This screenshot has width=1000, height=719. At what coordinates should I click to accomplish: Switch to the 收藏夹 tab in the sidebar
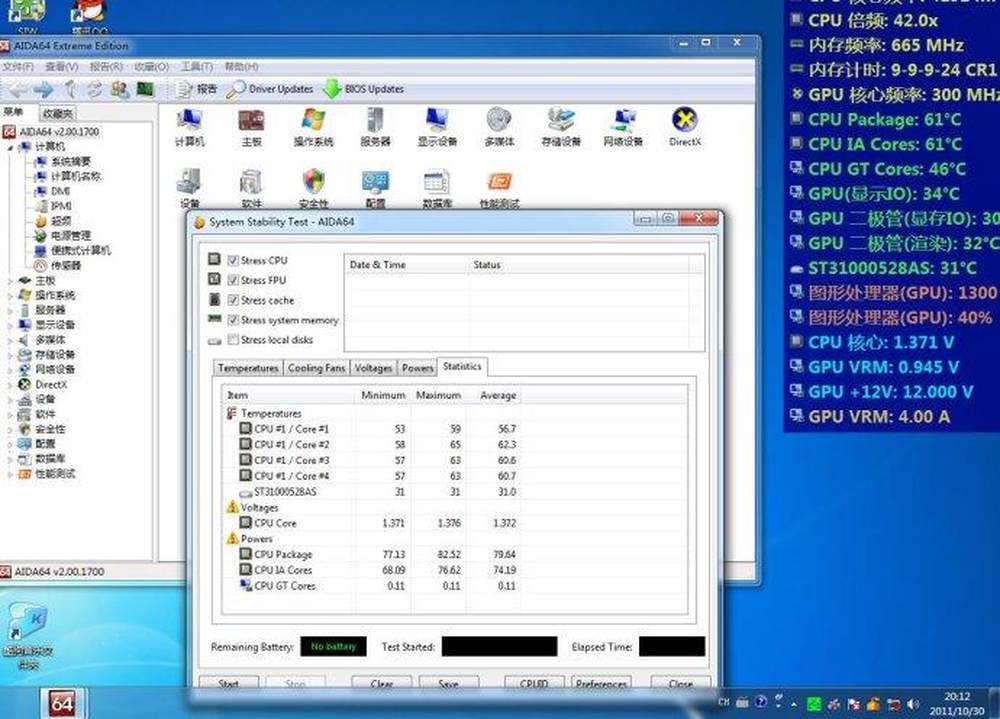pos(57,114)
